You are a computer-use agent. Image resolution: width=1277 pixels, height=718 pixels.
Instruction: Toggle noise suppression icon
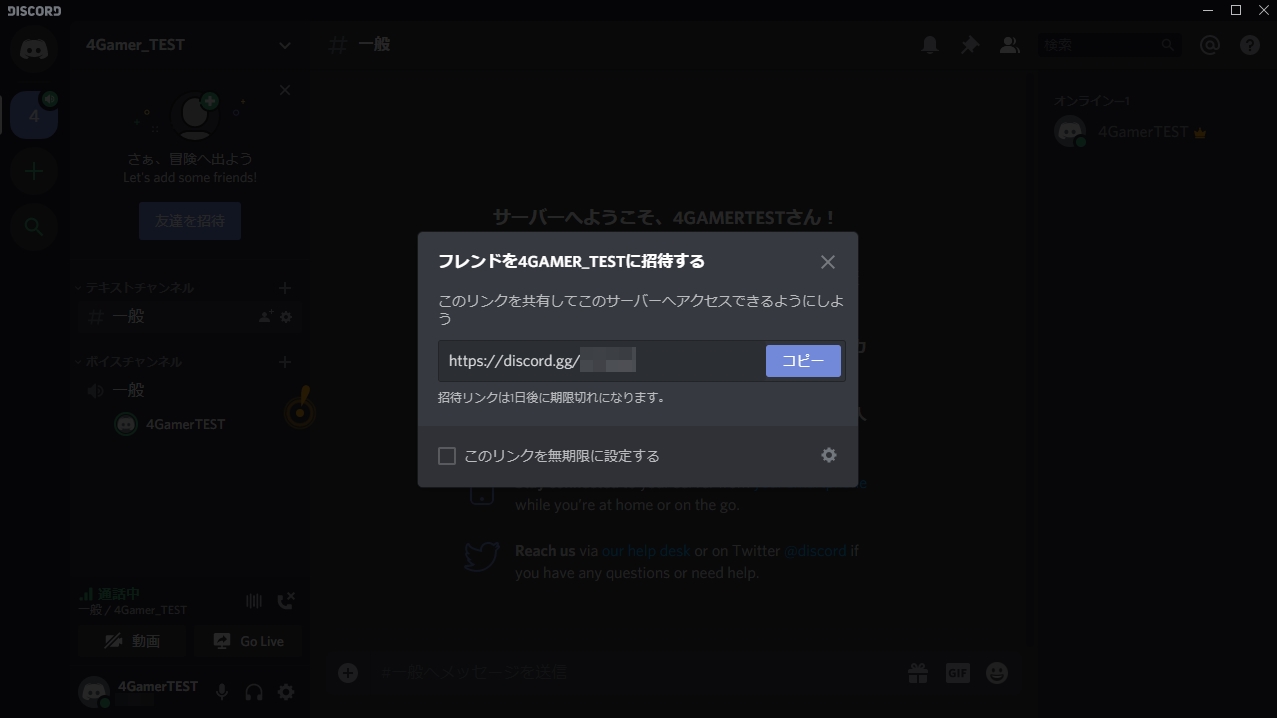[x=254, y=601]
